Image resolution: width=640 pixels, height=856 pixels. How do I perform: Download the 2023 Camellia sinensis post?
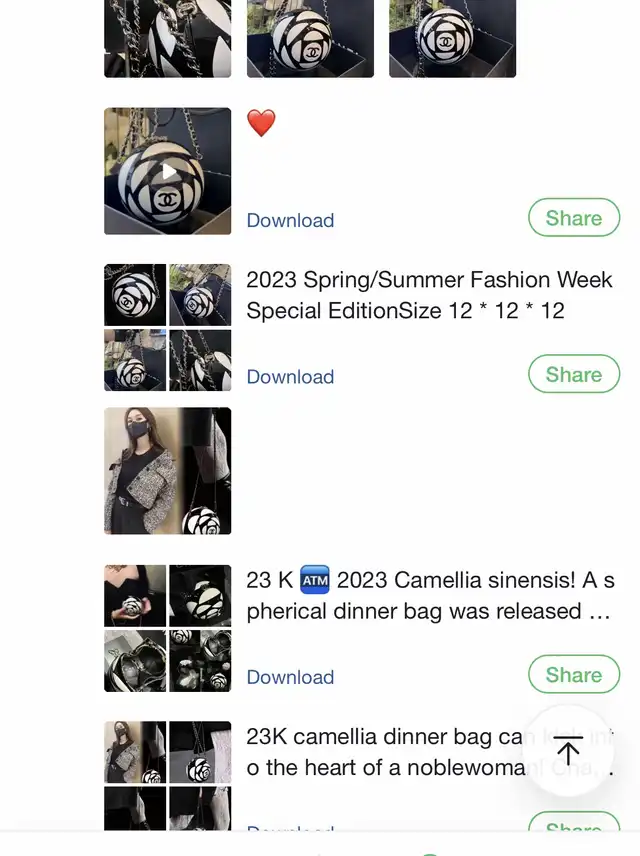tap(290, 677)
